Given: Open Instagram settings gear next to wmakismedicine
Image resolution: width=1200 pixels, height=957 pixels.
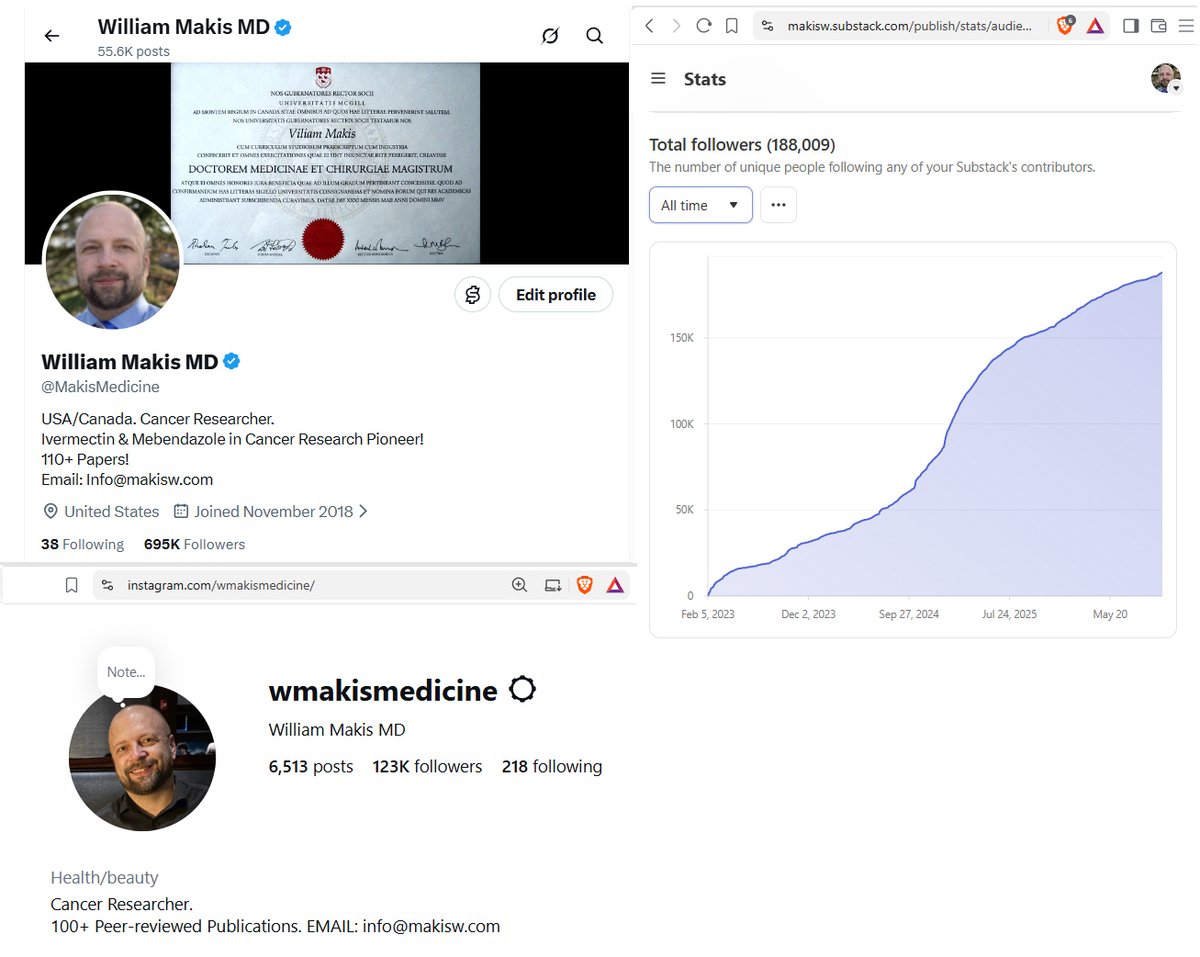Looking at the screenshot, I should coord(522,690).
